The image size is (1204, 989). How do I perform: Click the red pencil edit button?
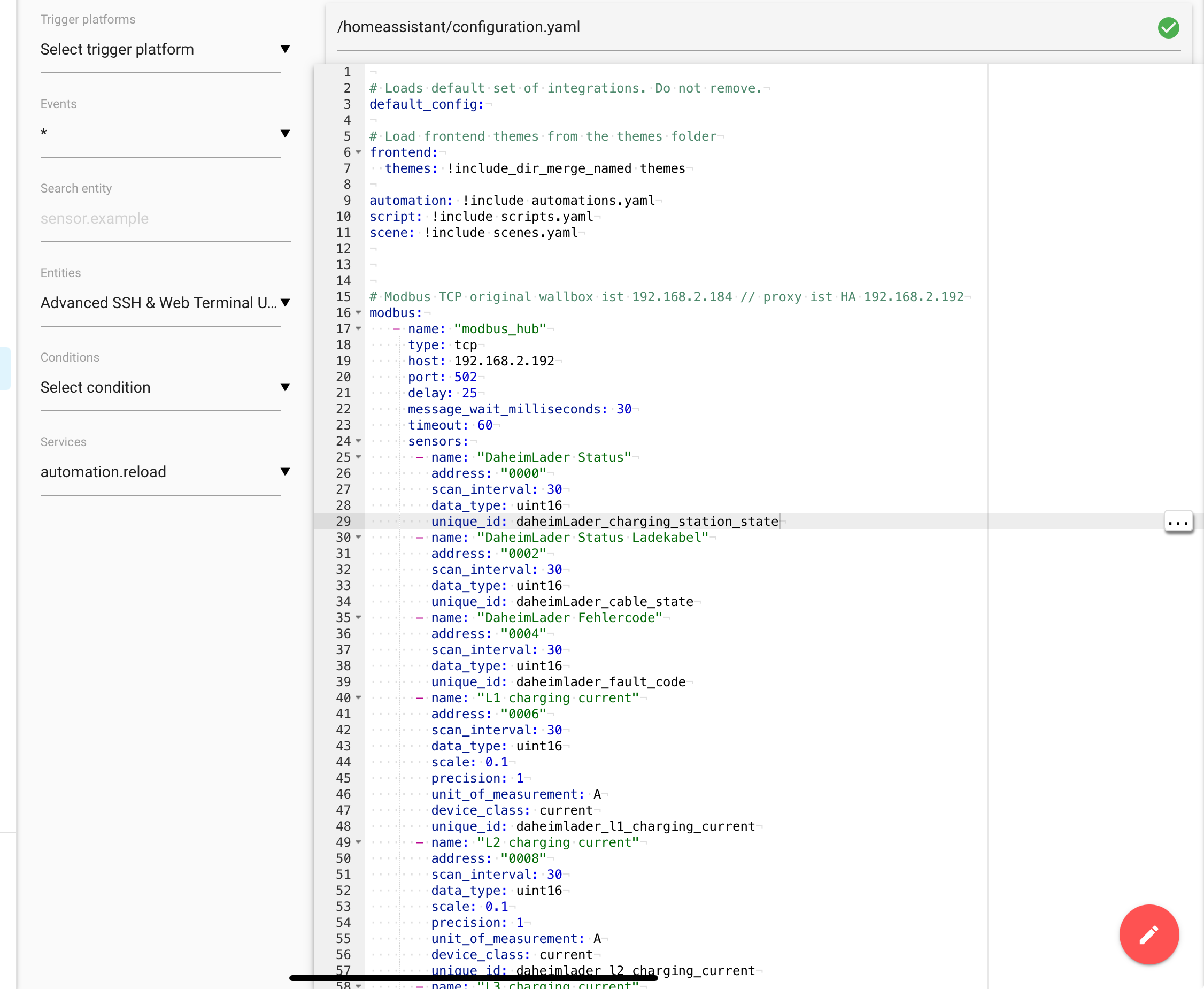1149,934
